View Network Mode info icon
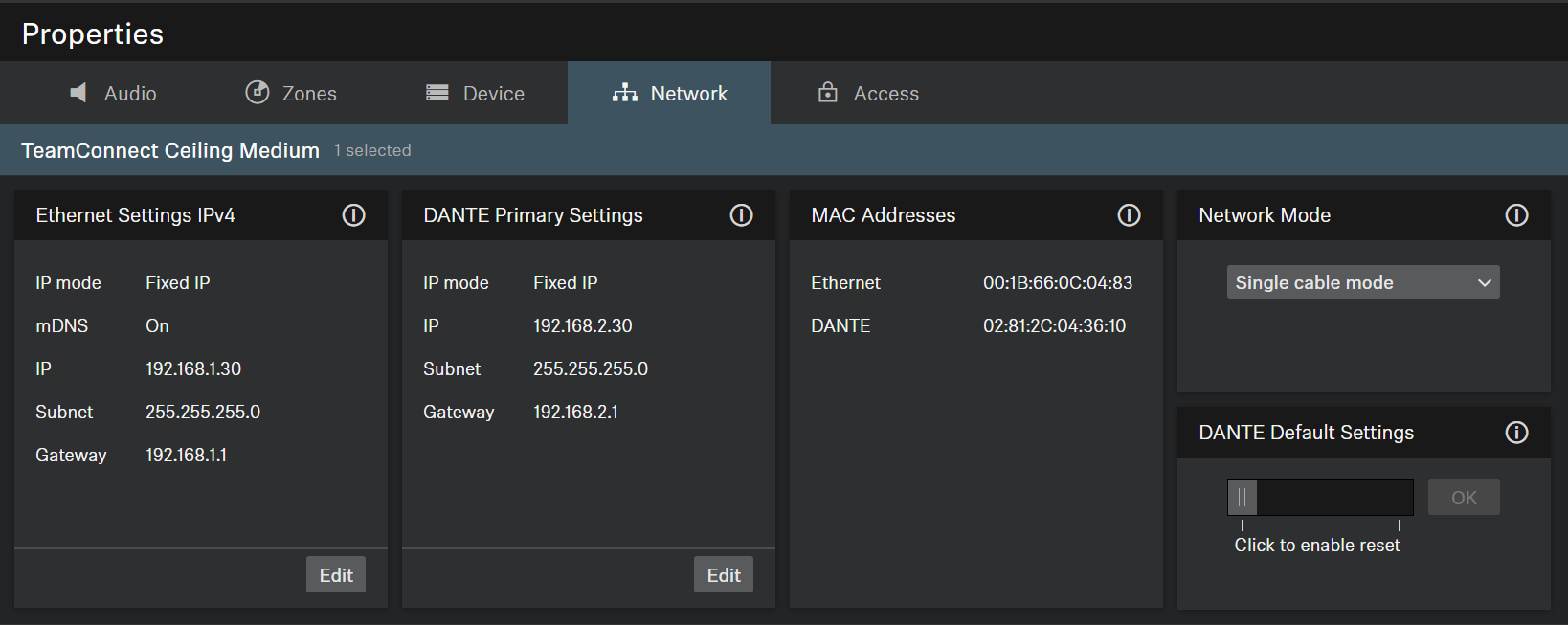 click(1517, 215)
